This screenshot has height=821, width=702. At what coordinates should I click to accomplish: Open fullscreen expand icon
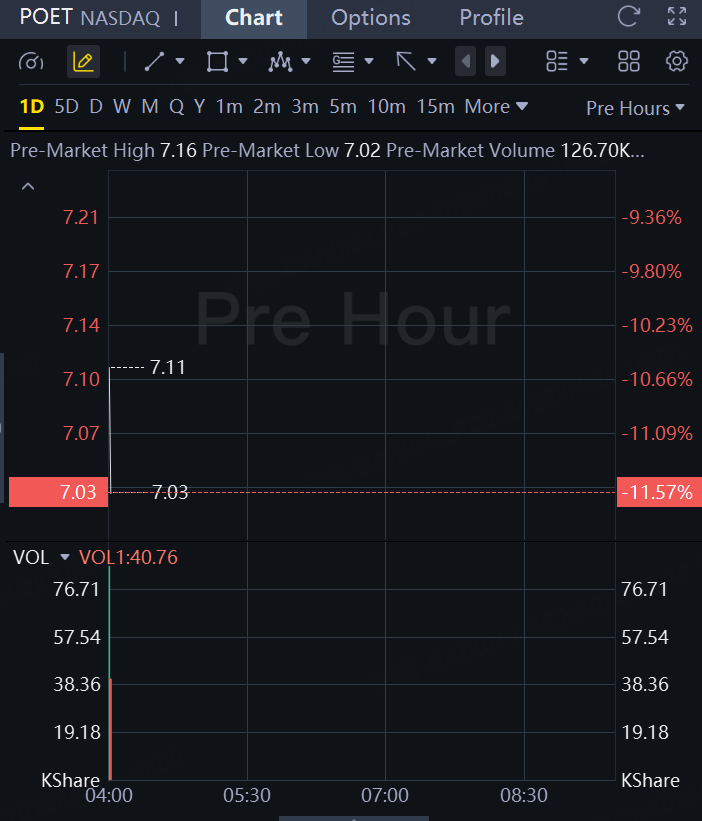677,16
